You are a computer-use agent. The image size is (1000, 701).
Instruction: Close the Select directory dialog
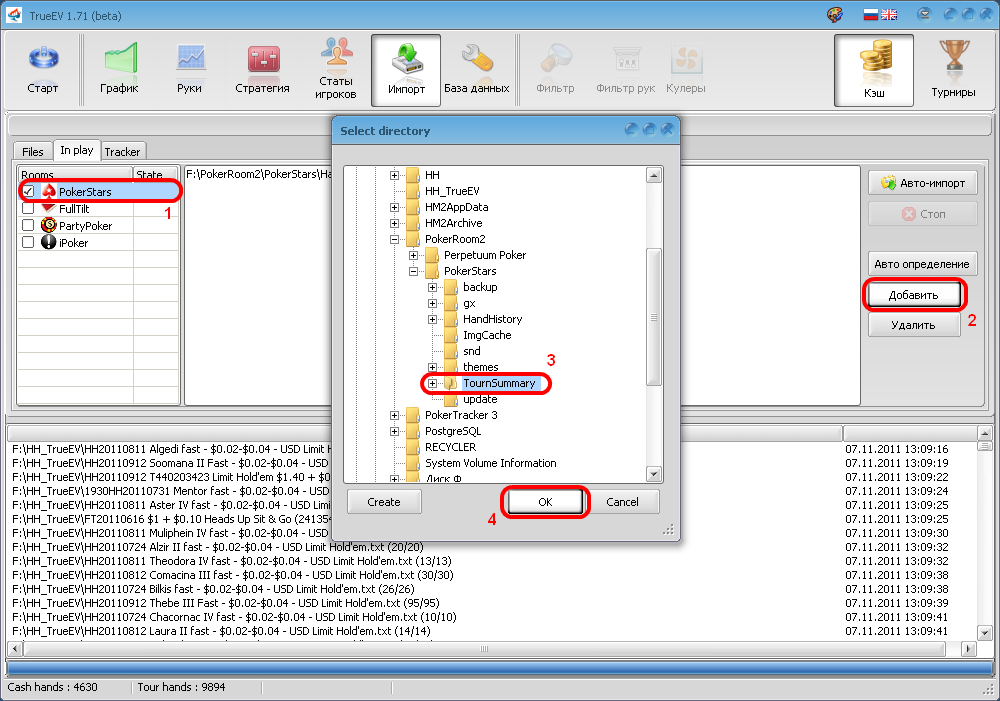[667, 129]
